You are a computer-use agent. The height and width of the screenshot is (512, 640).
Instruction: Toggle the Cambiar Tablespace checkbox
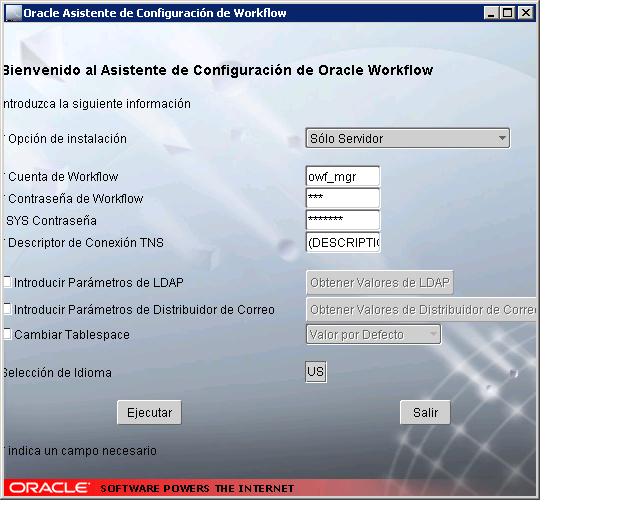[x=7, y=334]
